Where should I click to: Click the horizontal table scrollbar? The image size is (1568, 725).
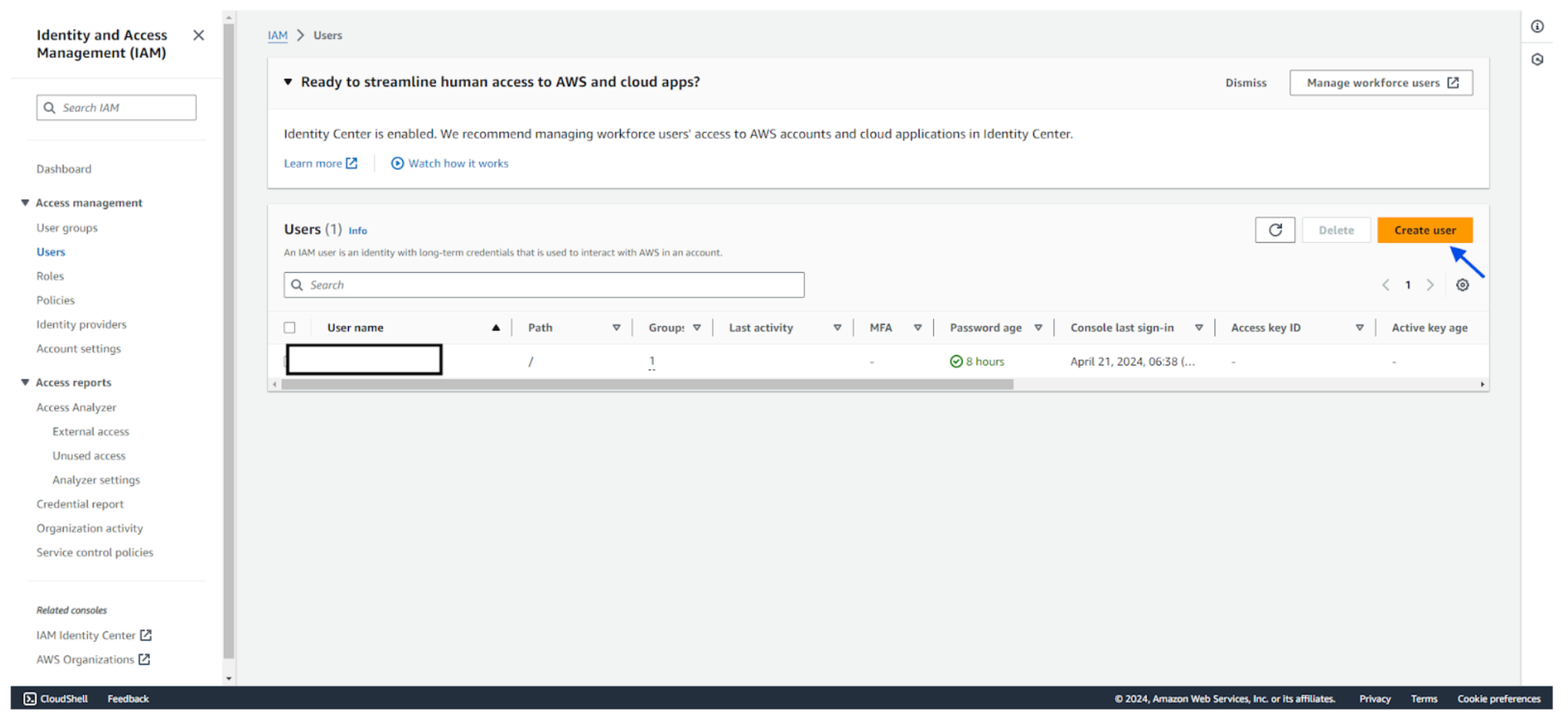(x=647, y=384)
